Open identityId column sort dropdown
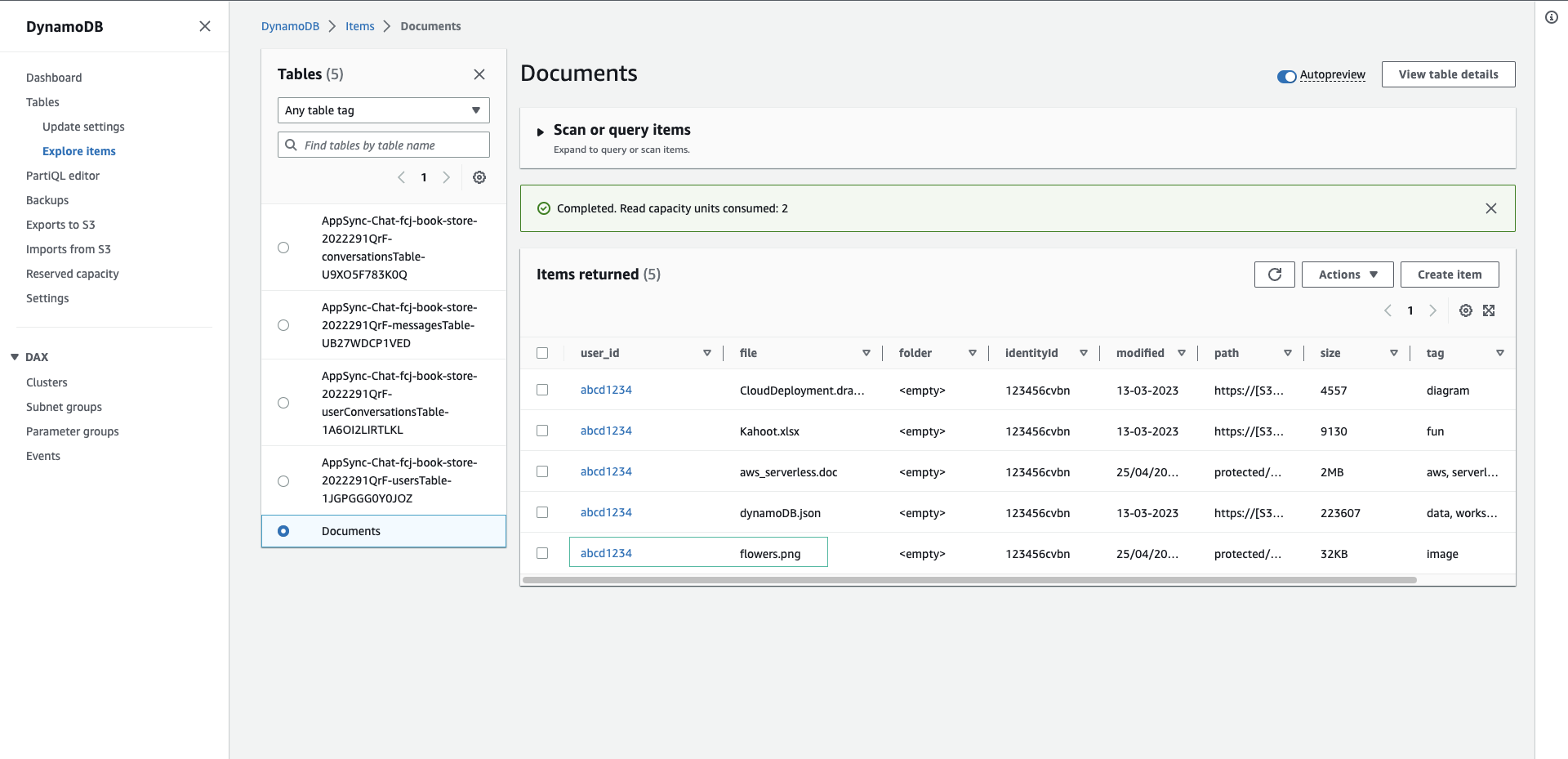The height and width of the screenshot is (759, 1568). 1084,353
